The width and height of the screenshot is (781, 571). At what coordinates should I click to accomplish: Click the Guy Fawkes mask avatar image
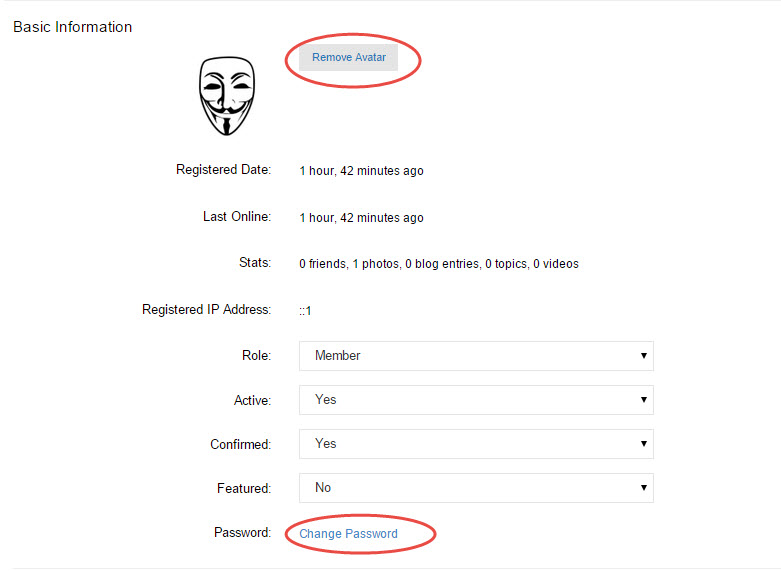pyautogui.click(x=227, y=96)
